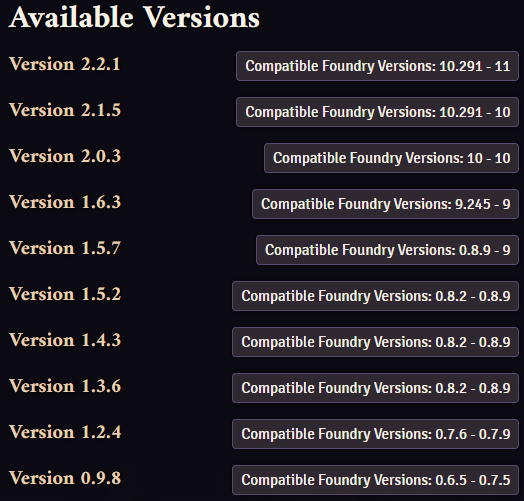Click the Available Versions title
The height and width of the screenshot is (501, 524).
tap(134, 17)
